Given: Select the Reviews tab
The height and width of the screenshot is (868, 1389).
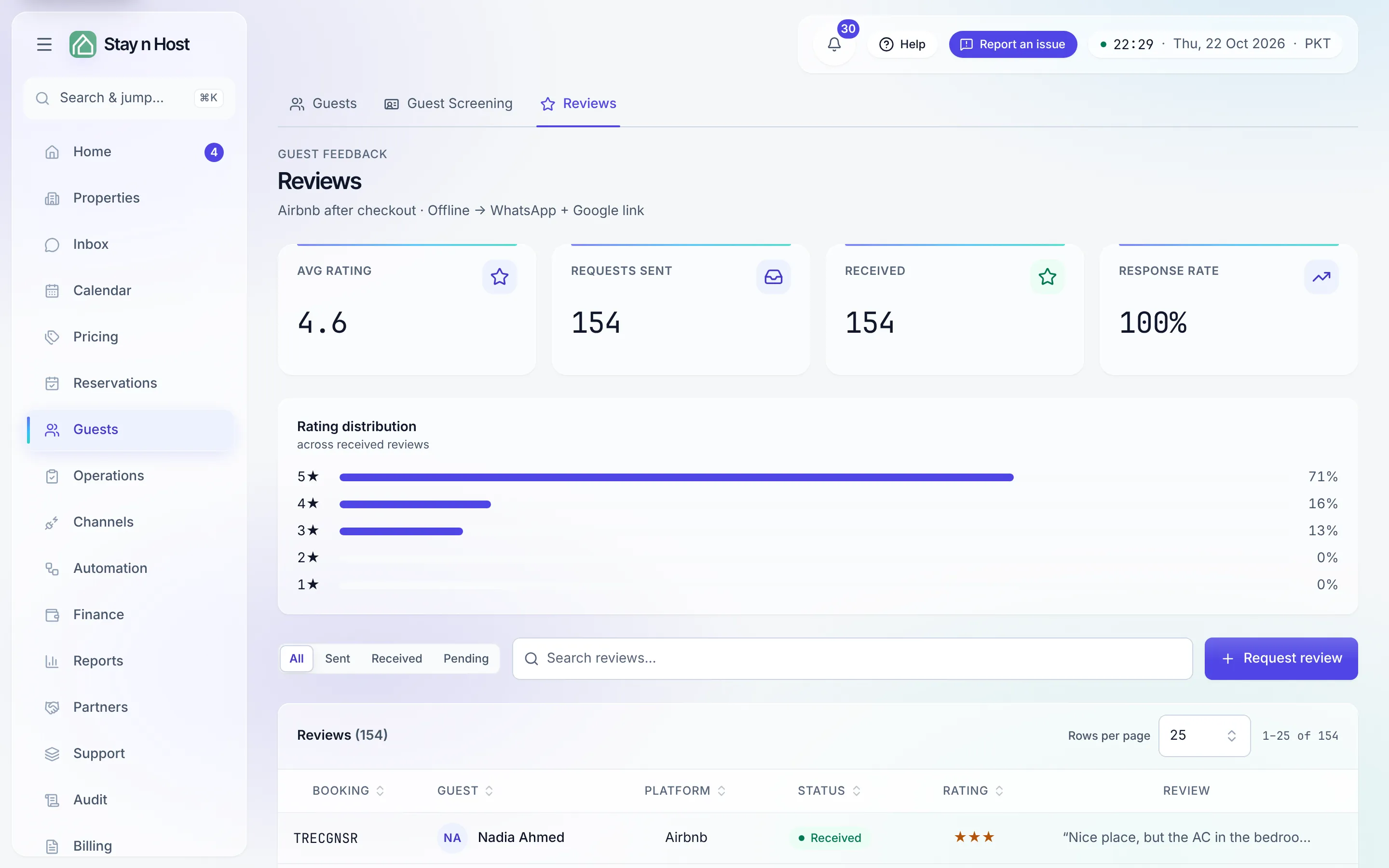Looking at the screenshot, I should pyautogui.click(x=578, y=104).
